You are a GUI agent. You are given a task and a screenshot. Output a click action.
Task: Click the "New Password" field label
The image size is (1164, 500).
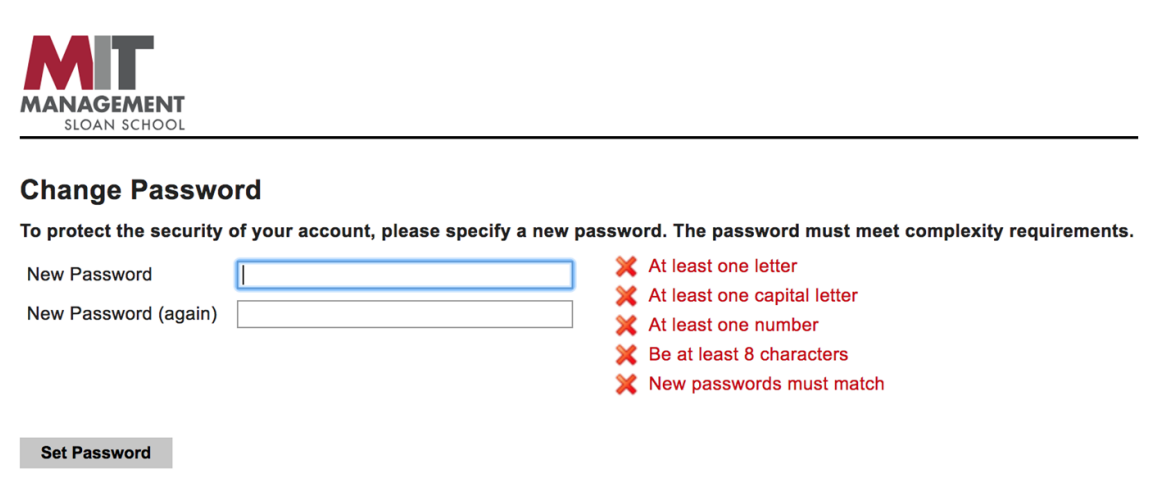point(89,274)
